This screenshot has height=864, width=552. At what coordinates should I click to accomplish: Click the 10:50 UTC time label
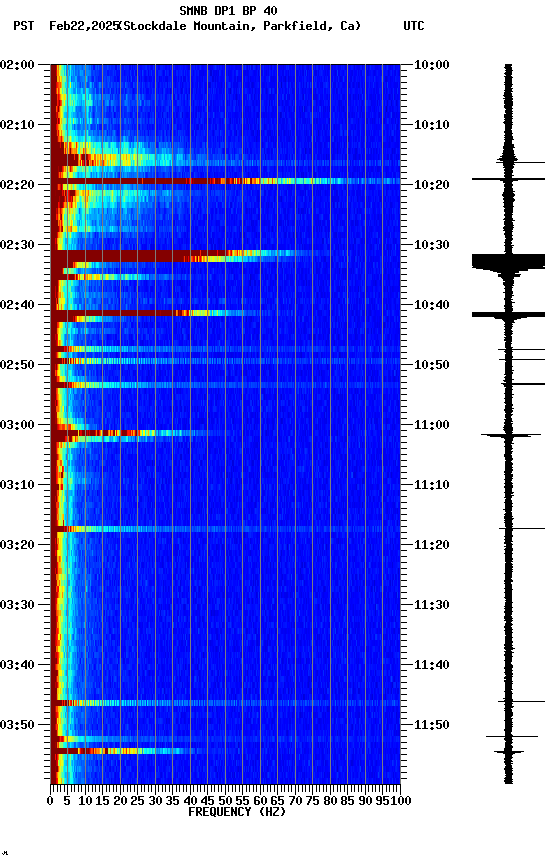coord(432,365)
